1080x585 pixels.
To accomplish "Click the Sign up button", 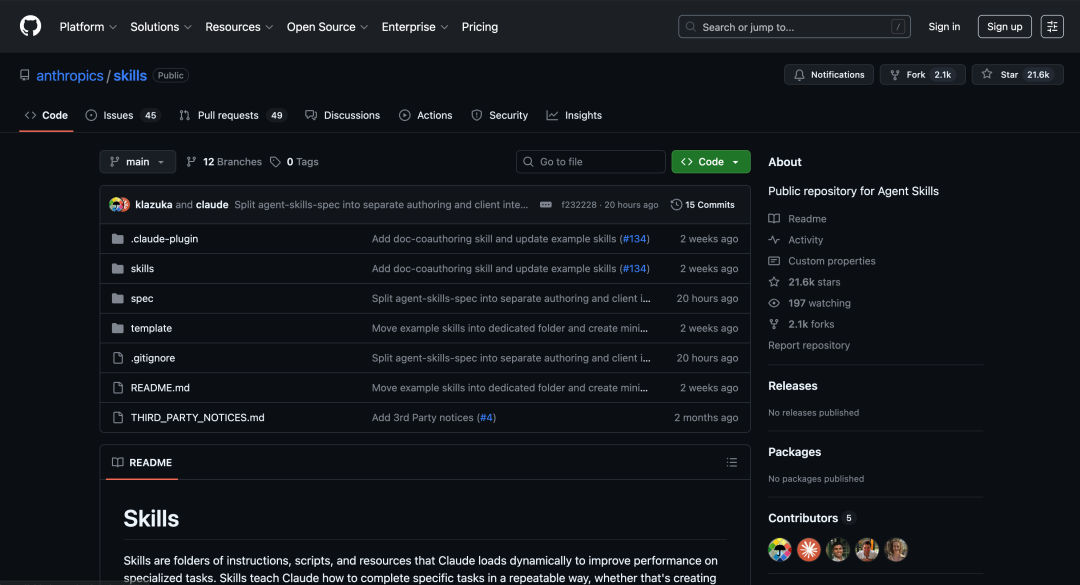I will point(1004,27).
